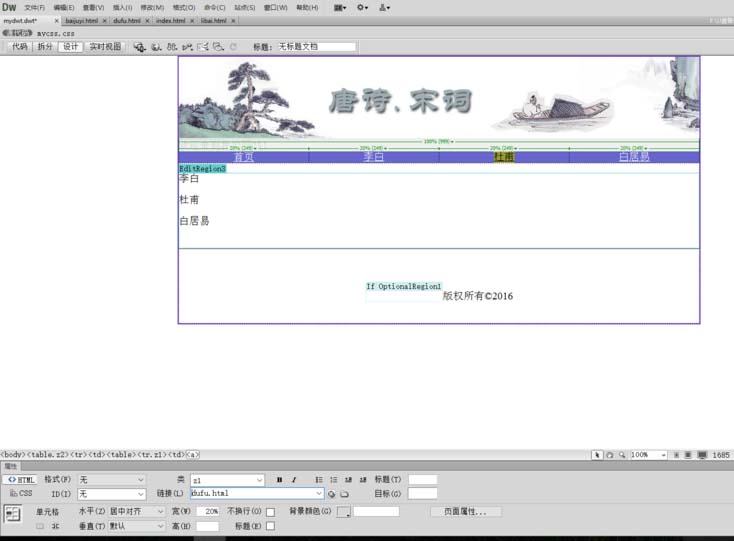Expand the 100% zoom level dropdown
The height and width of the screenshot is (541, 734).
tap(649, 455)
